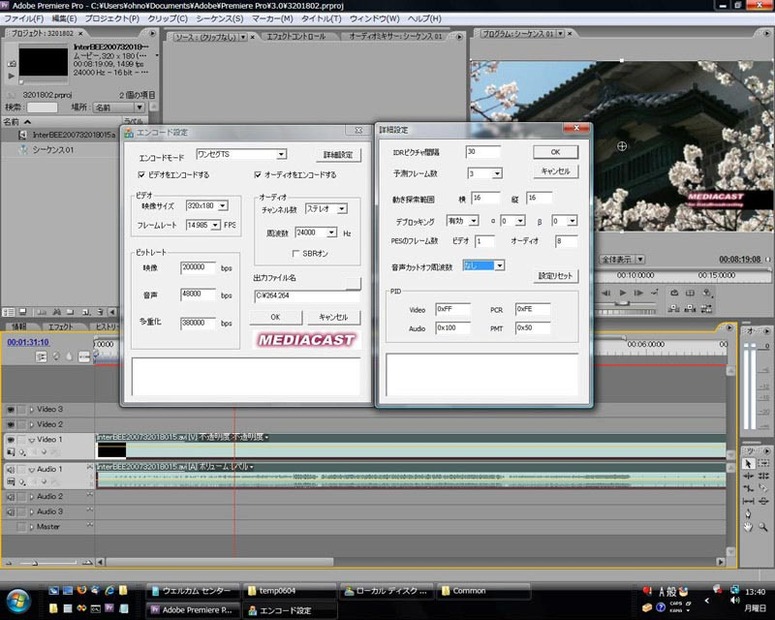
Task: Click the IDRピクチャ間隔 input field
Action: [483, 152]
